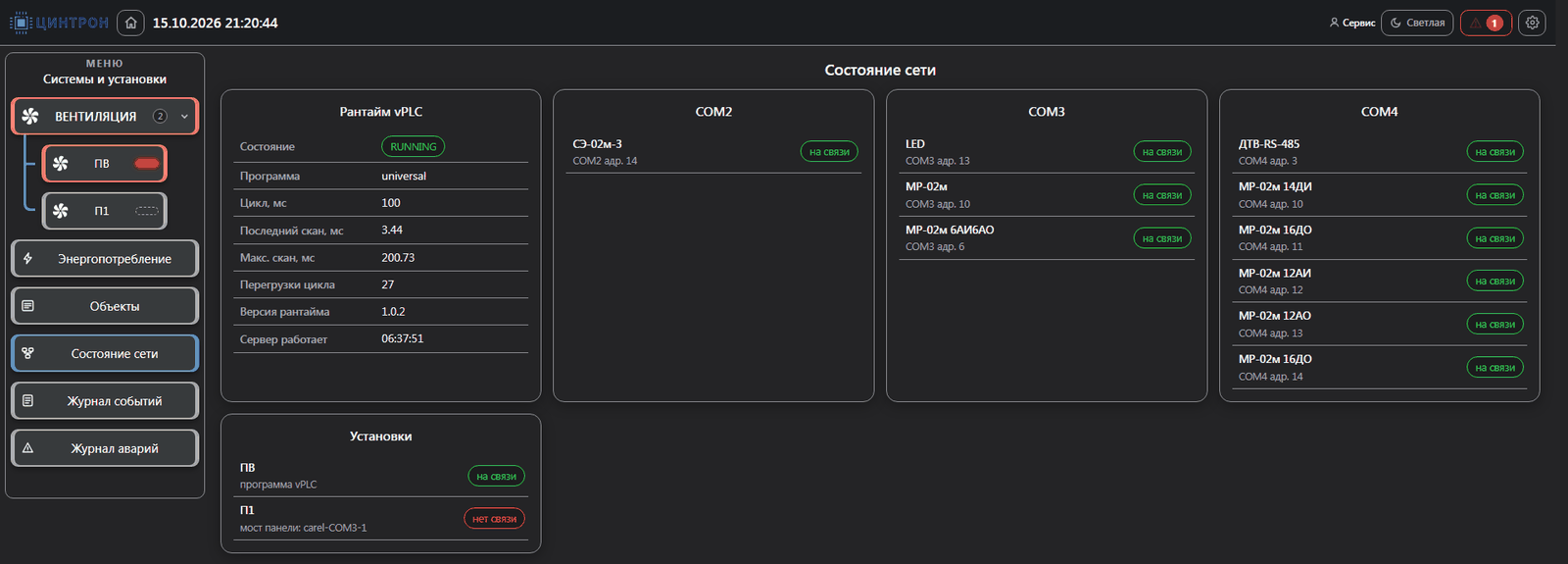This screenshot has height=564, width=1568.
Task: Open Состояние сети menu item
Action: click(105, 353)
